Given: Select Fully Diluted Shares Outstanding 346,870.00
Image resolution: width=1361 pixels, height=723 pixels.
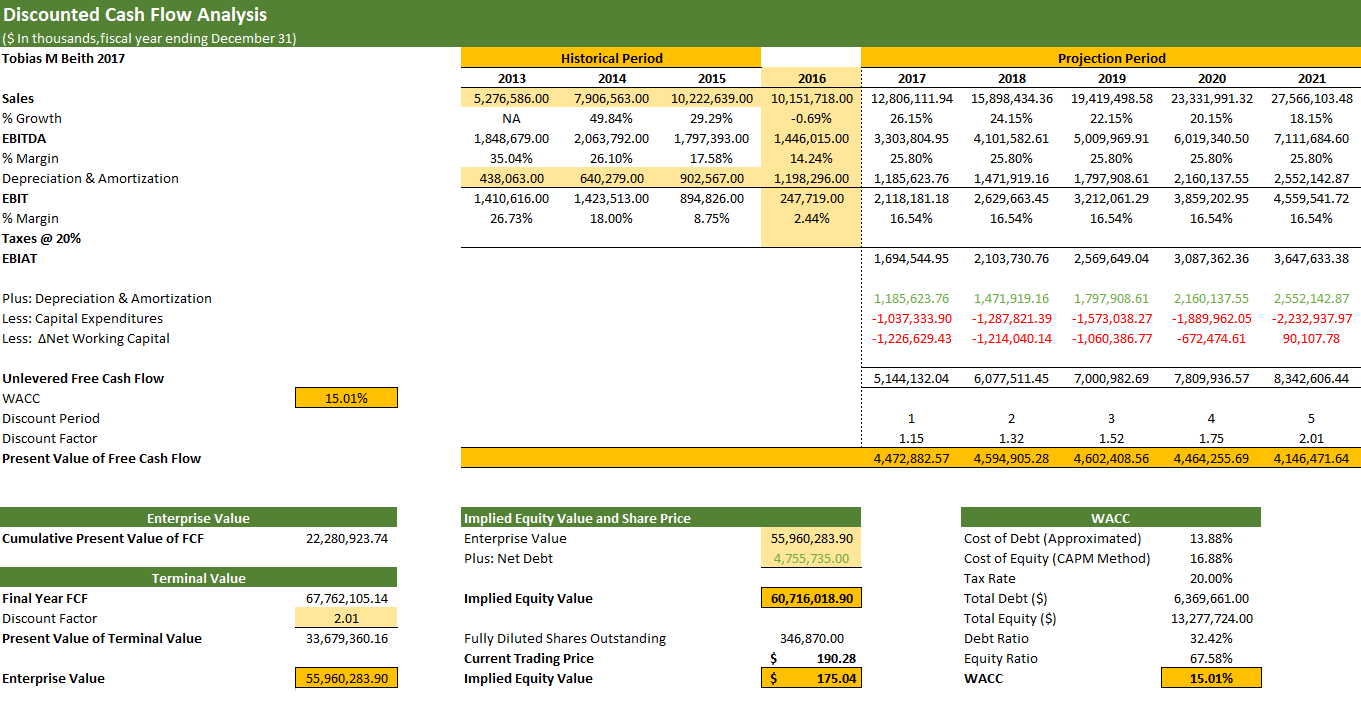Looking at the screenshot, I should [x=811, y=638].
